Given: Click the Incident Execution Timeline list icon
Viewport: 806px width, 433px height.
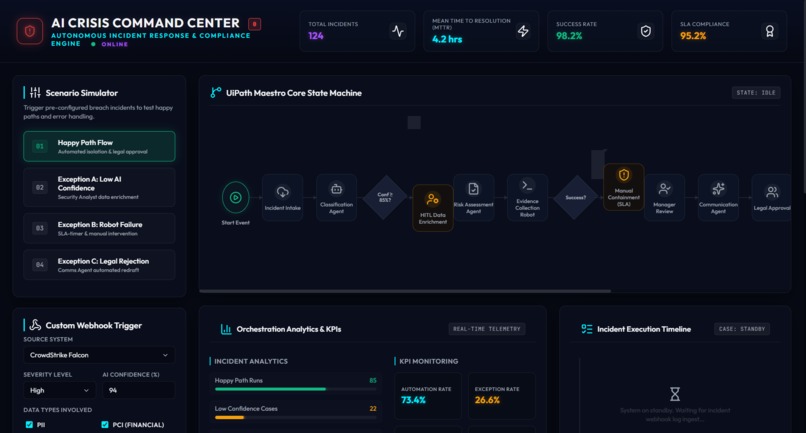Looking at the screenshot, I should coord(587,329).
